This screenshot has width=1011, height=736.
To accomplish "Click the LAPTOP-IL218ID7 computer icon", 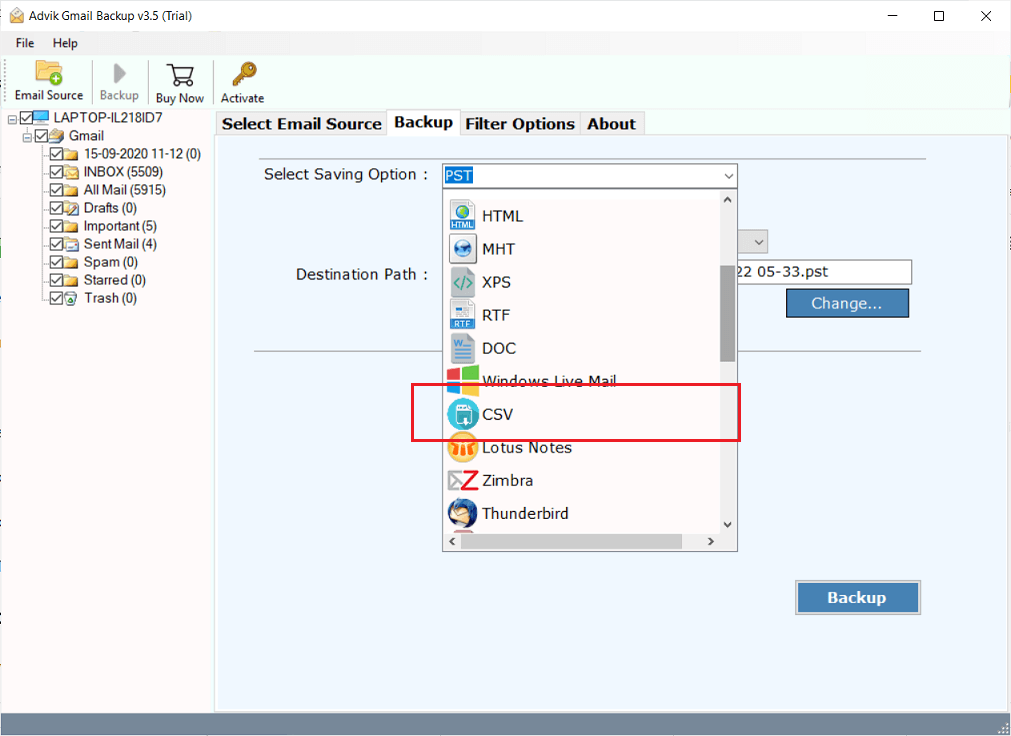I will pyautogui.click(x=41, y=117).
